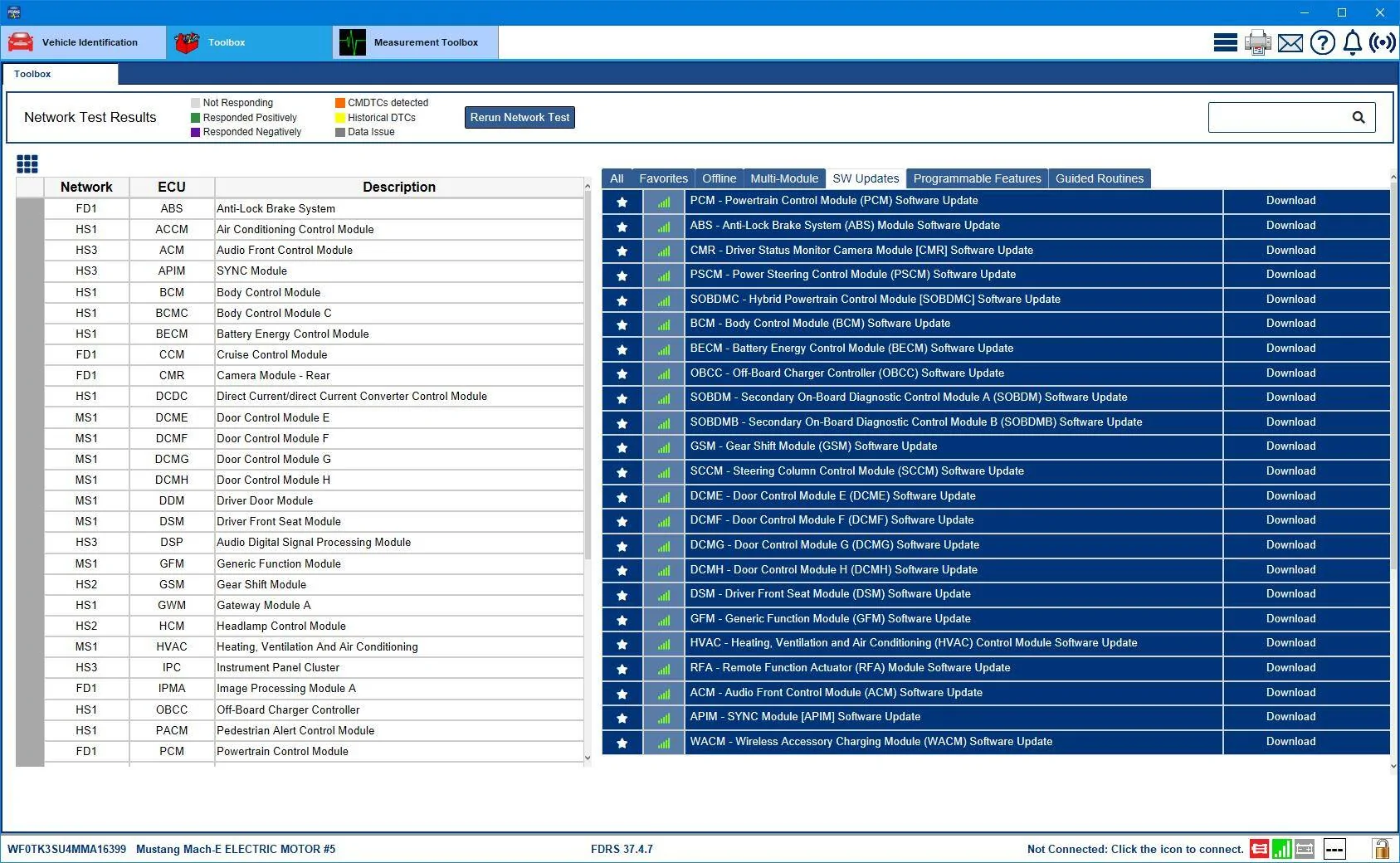1400x863 pixels.
Task: Click gray battery icon in status bar
Action: pos(1304,849)
